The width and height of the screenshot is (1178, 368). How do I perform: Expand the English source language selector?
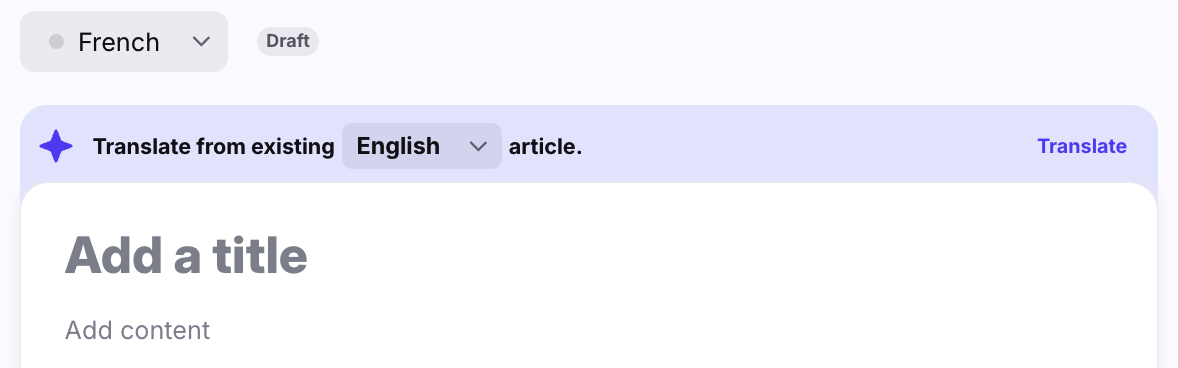pos(421,146)
